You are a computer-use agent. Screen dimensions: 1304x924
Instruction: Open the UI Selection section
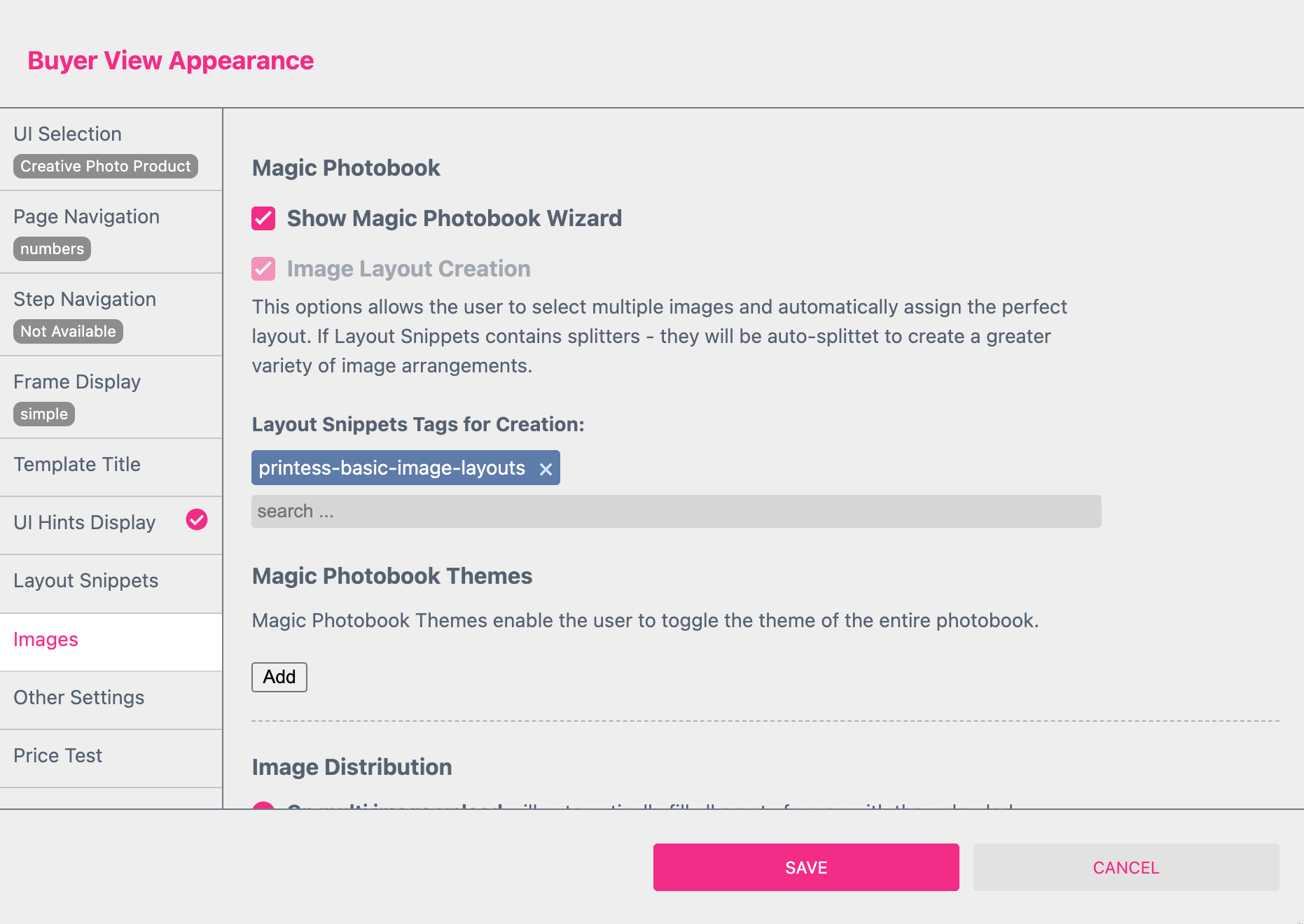(111, 150)
